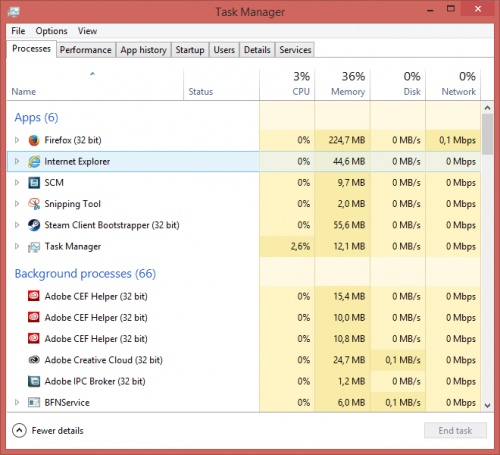Image resolution: width=500 pixels, height=455 pixels.
Task: Open the Options menu
Action: (51, 31)
